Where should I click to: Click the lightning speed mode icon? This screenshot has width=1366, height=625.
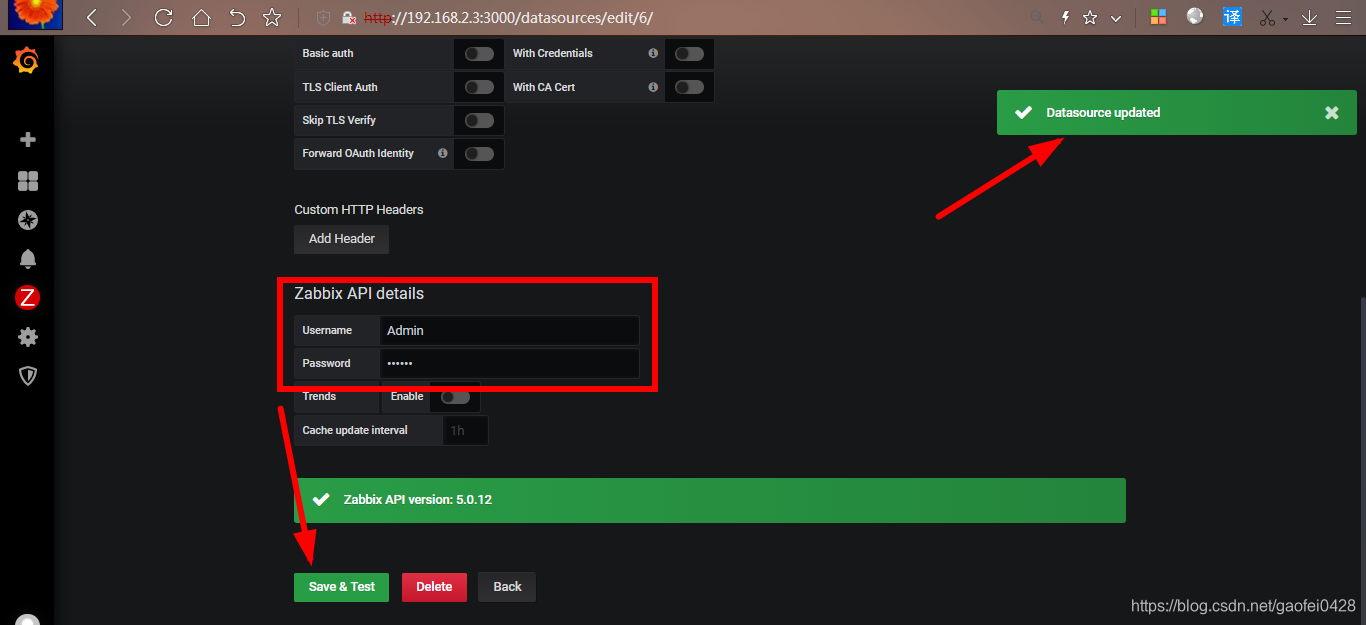(x=1065, y=17)
